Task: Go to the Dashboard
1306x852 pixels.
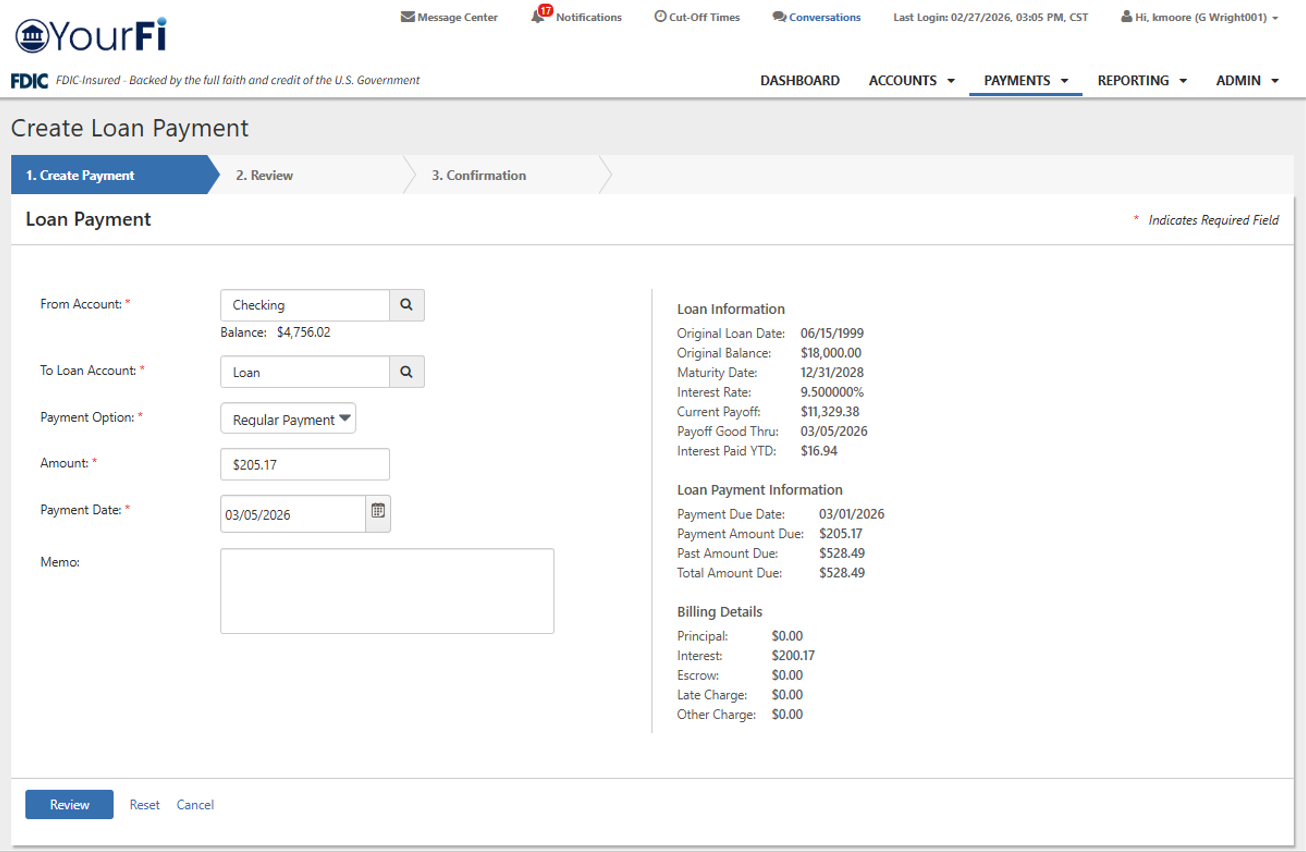Action: pos(799,81)
